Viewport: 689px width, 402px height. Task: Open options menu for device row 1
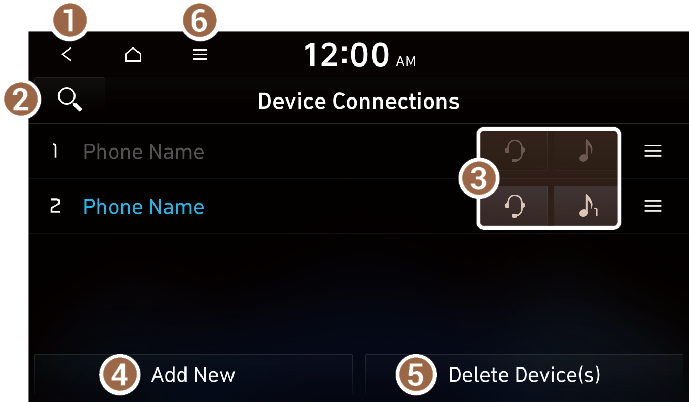pos(653,151)
